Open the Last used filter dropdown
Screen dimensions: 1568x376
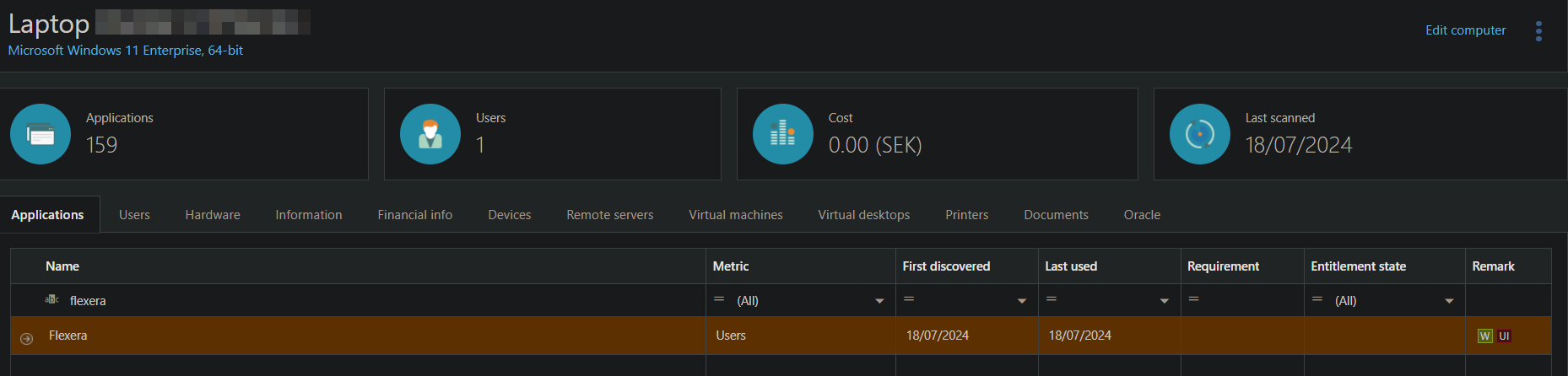(x=1165, y=301)
